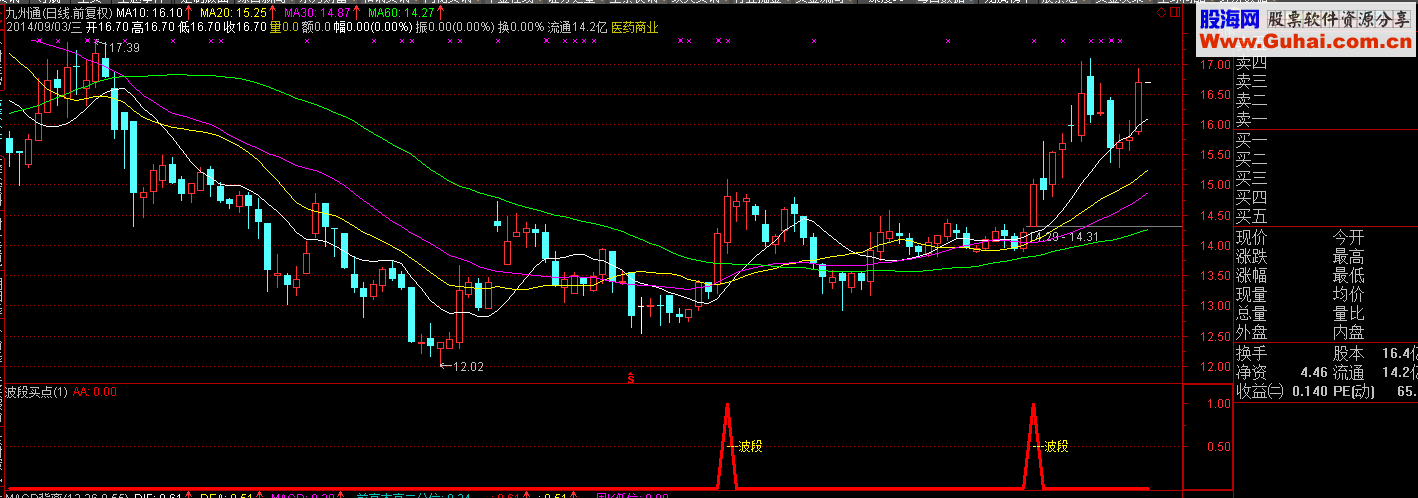The image size is (1418, 498).
Task: Click the 换手 field label
Action: [x=1251, y=354]
